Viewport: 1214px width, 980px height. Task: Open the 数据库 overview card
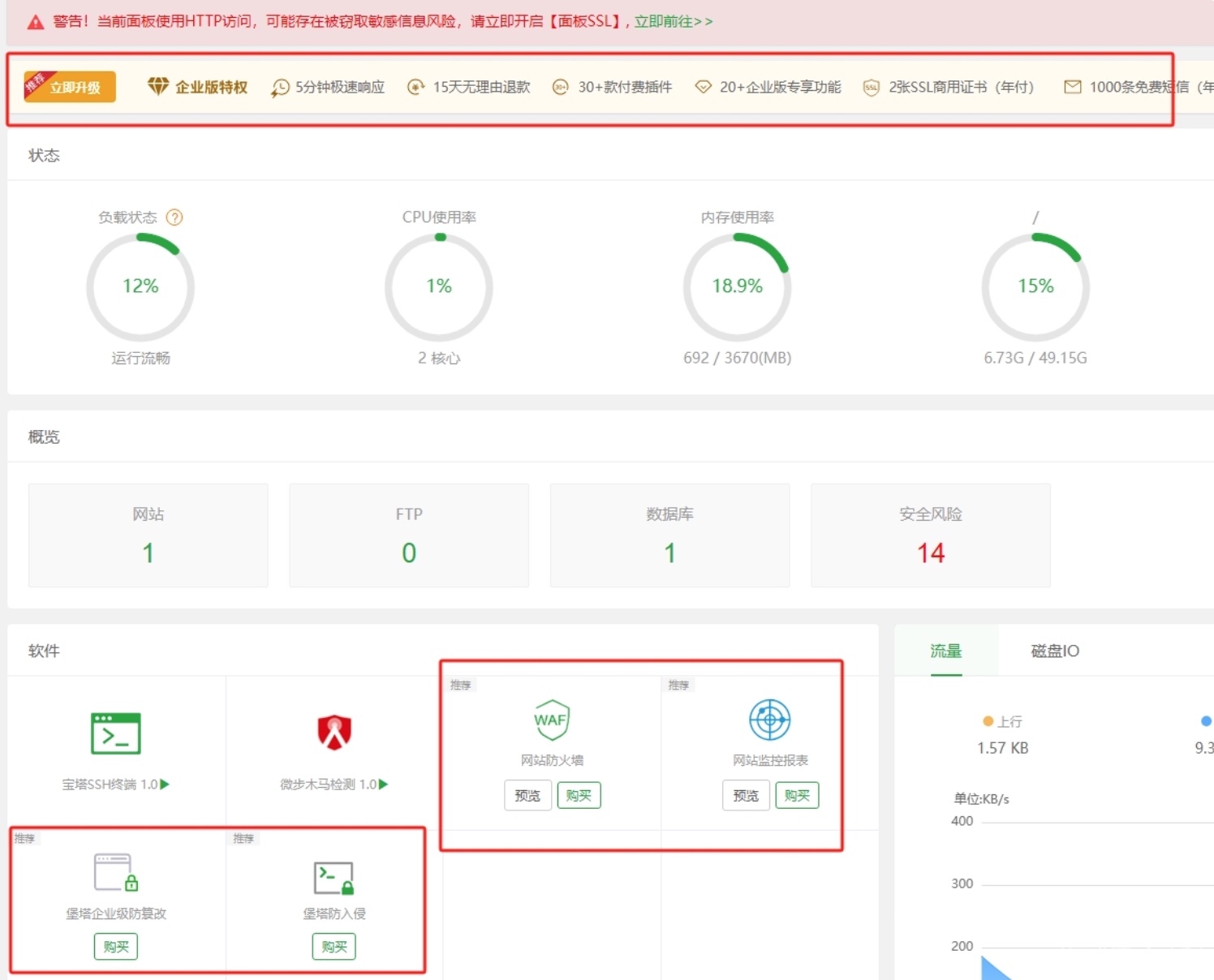click(669, 535)
